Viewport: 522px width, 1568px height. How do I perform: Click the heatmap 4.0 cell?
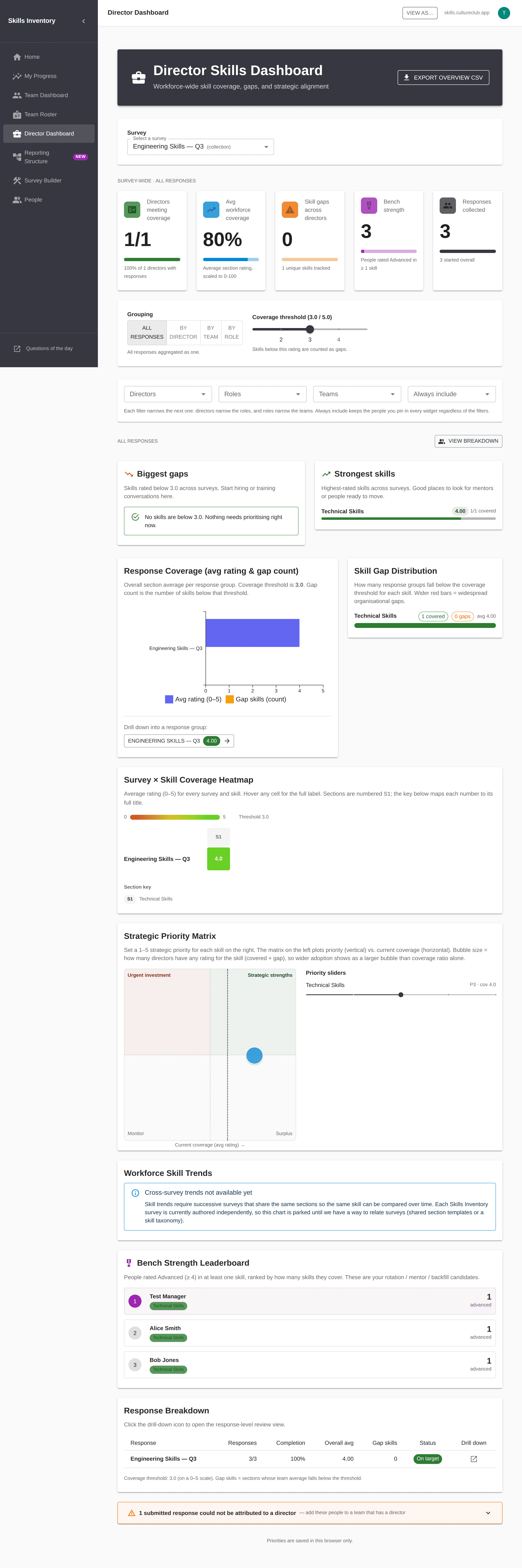tap(218, 859)
